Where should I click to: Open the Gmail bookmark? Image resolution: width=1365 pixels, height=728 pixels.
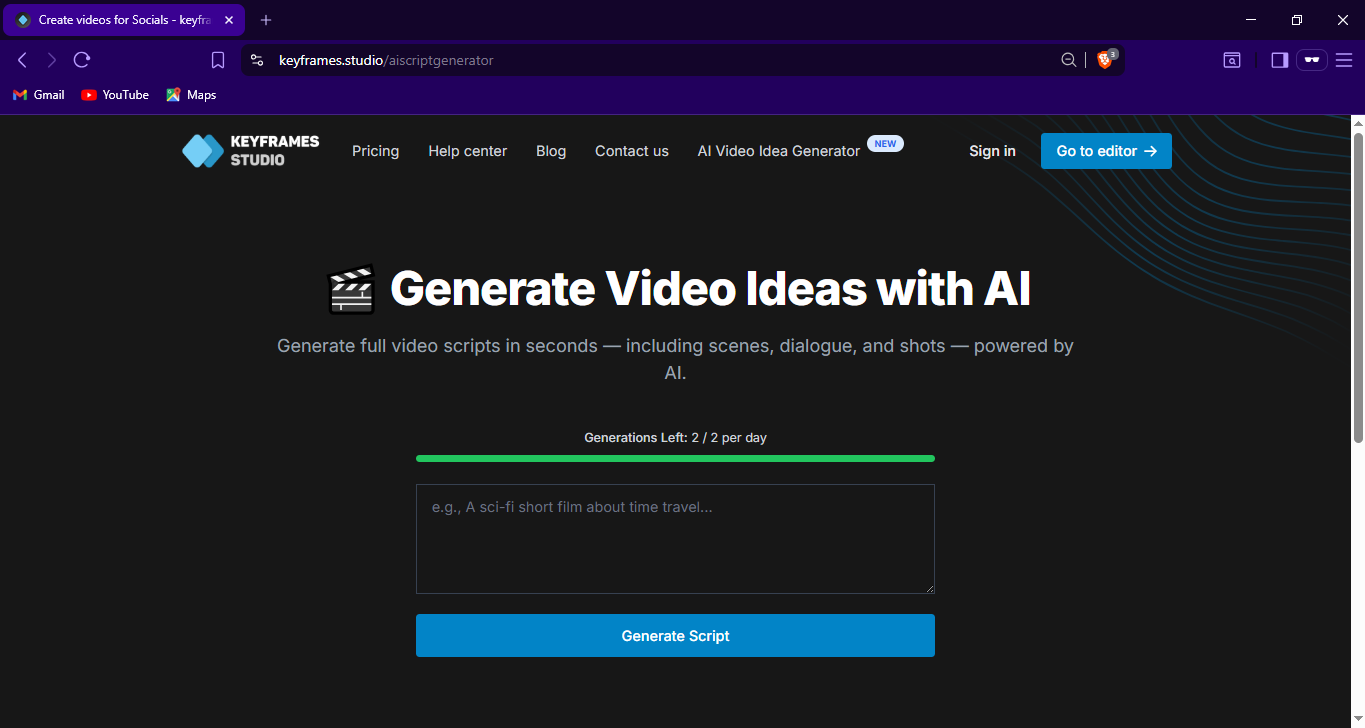38,94
